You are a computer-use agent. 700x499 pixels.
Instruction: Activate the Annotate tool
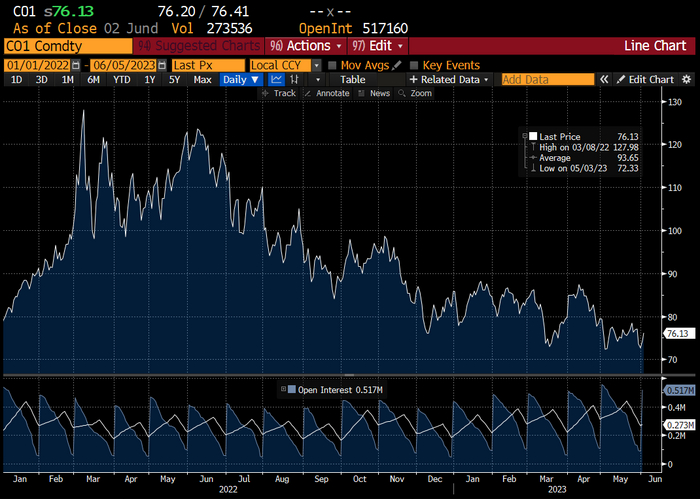(327, 93)
